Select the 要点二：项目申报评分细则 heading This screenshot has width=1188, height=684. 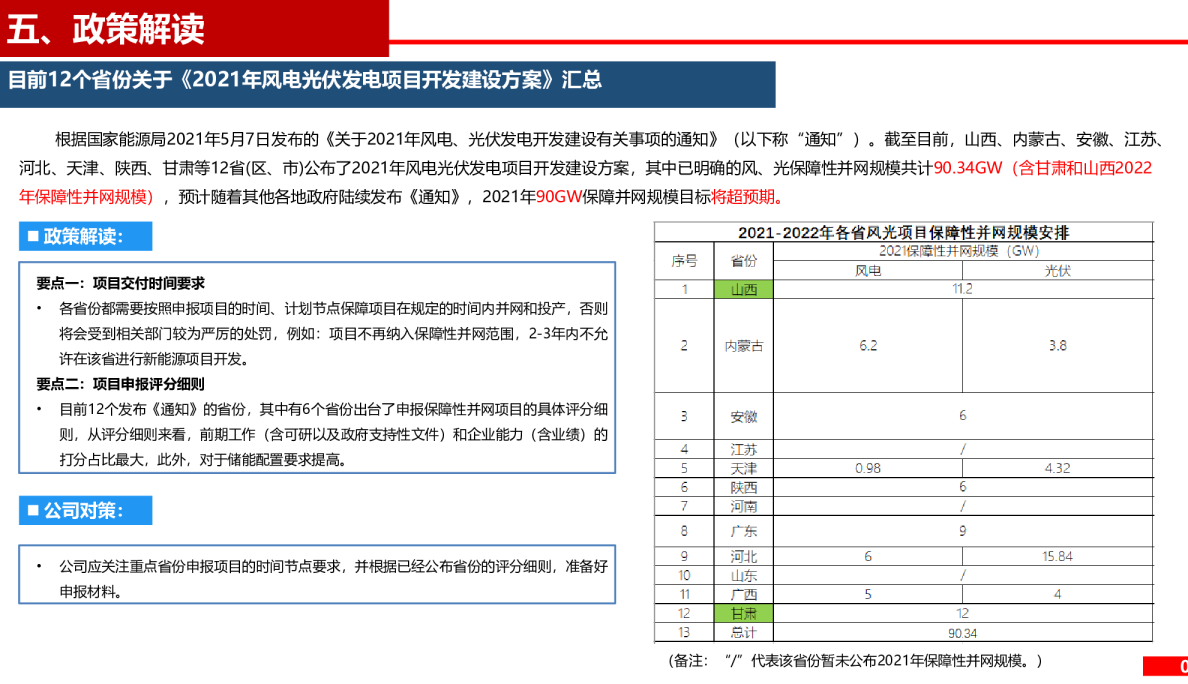pyautogui.click(x=121, y=384)
